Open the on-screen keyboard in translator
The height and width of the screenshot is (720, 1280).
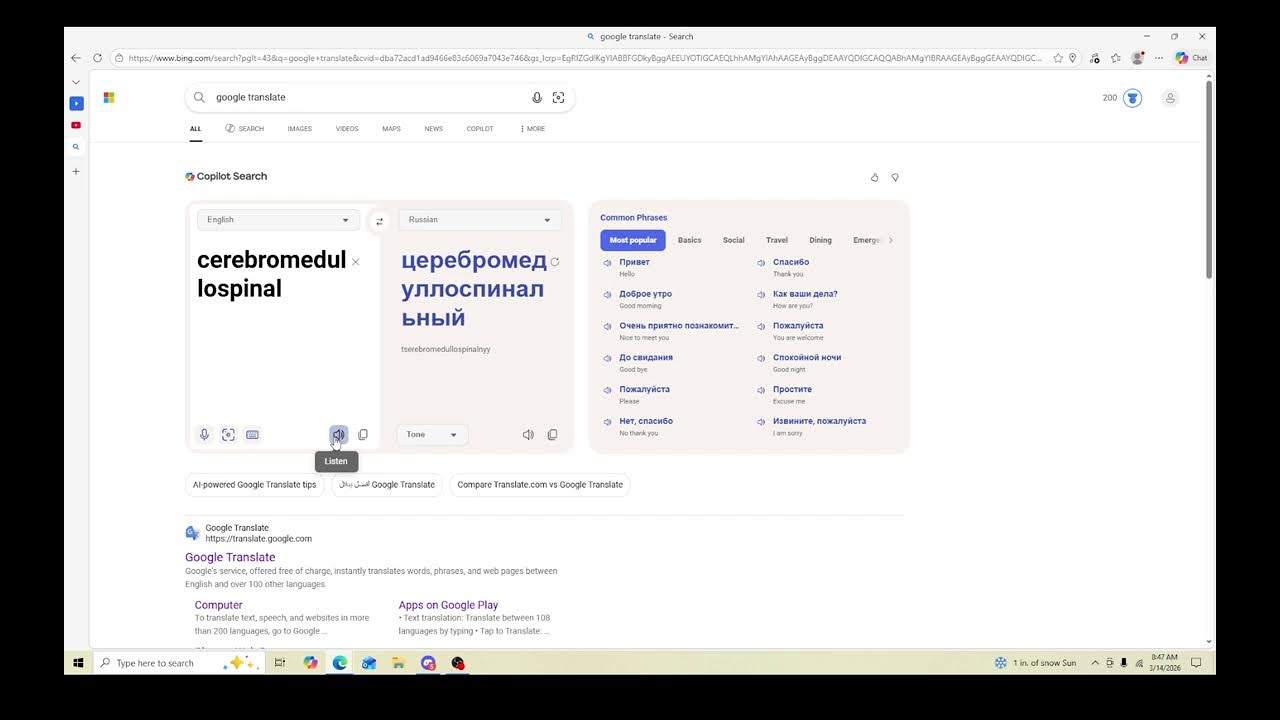(252, 435)
